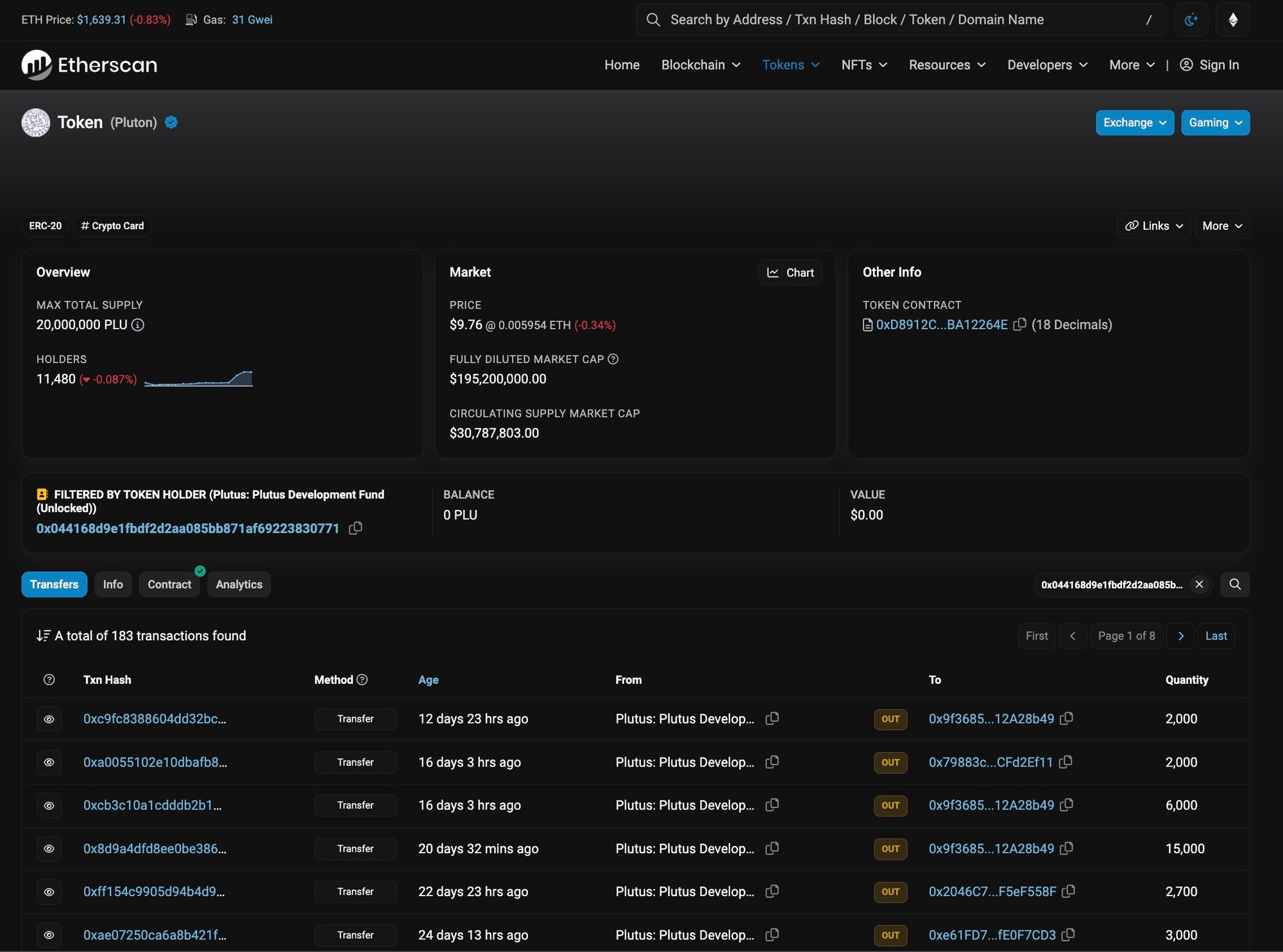This screenshot has height=952, width=1283.
Task: Click help icon next to Method header
Action: (362, 679)
